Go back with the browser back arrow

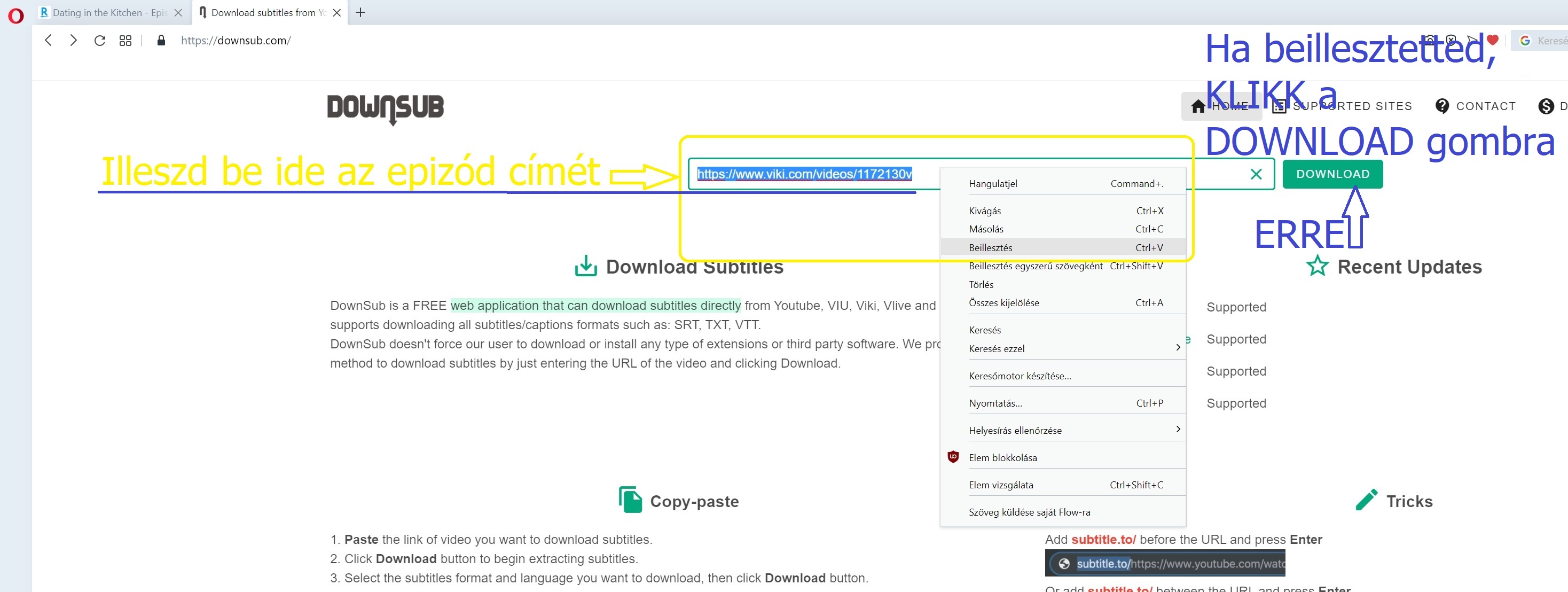coord(49,41)
